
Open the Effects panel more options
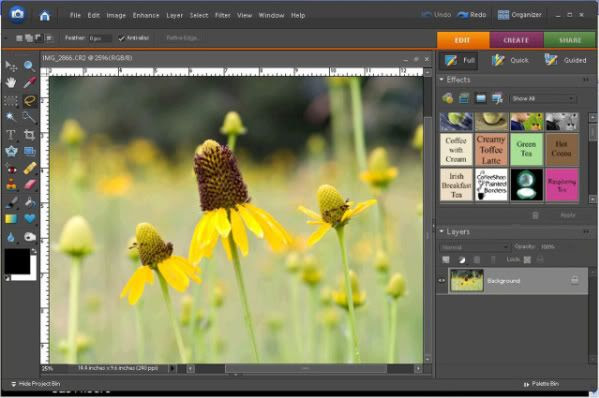tap(586, 80)
